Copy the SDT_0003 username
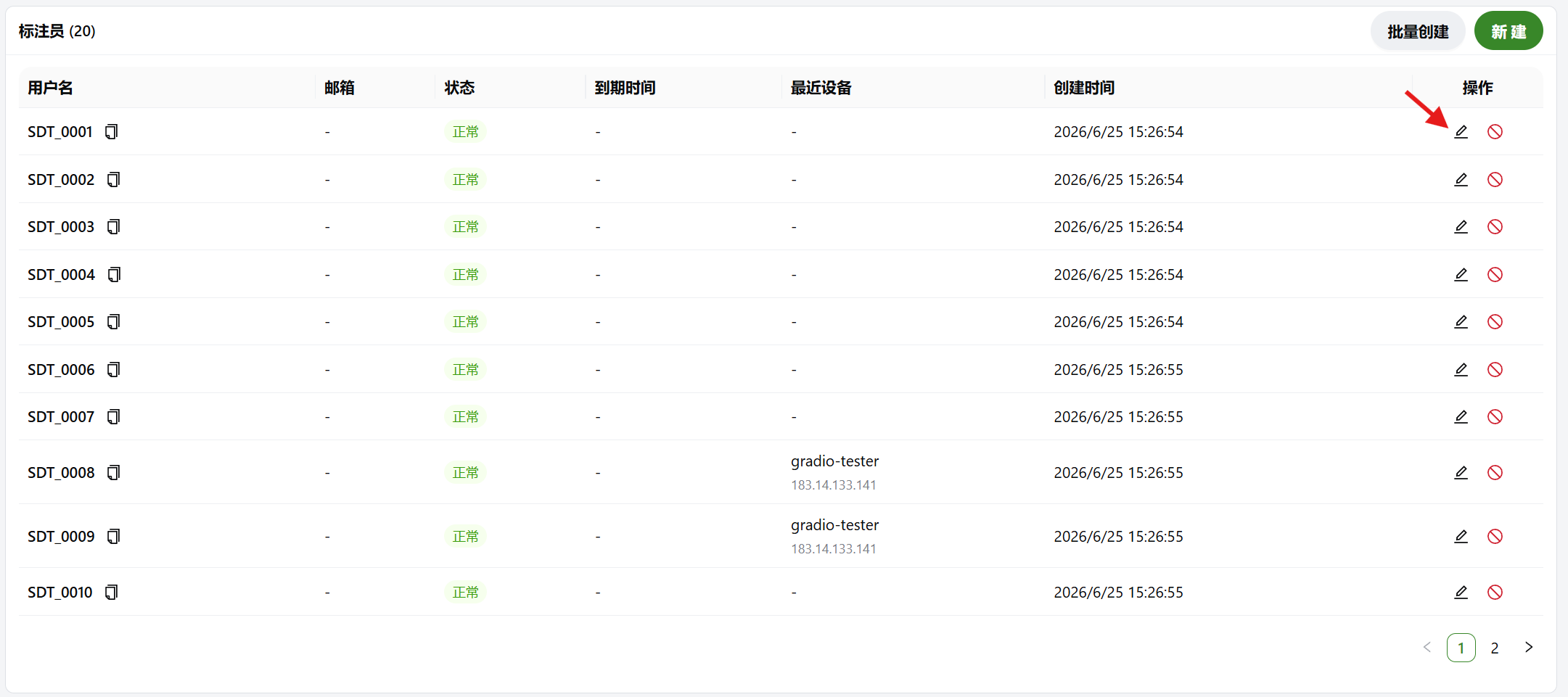 click(113, 226)
